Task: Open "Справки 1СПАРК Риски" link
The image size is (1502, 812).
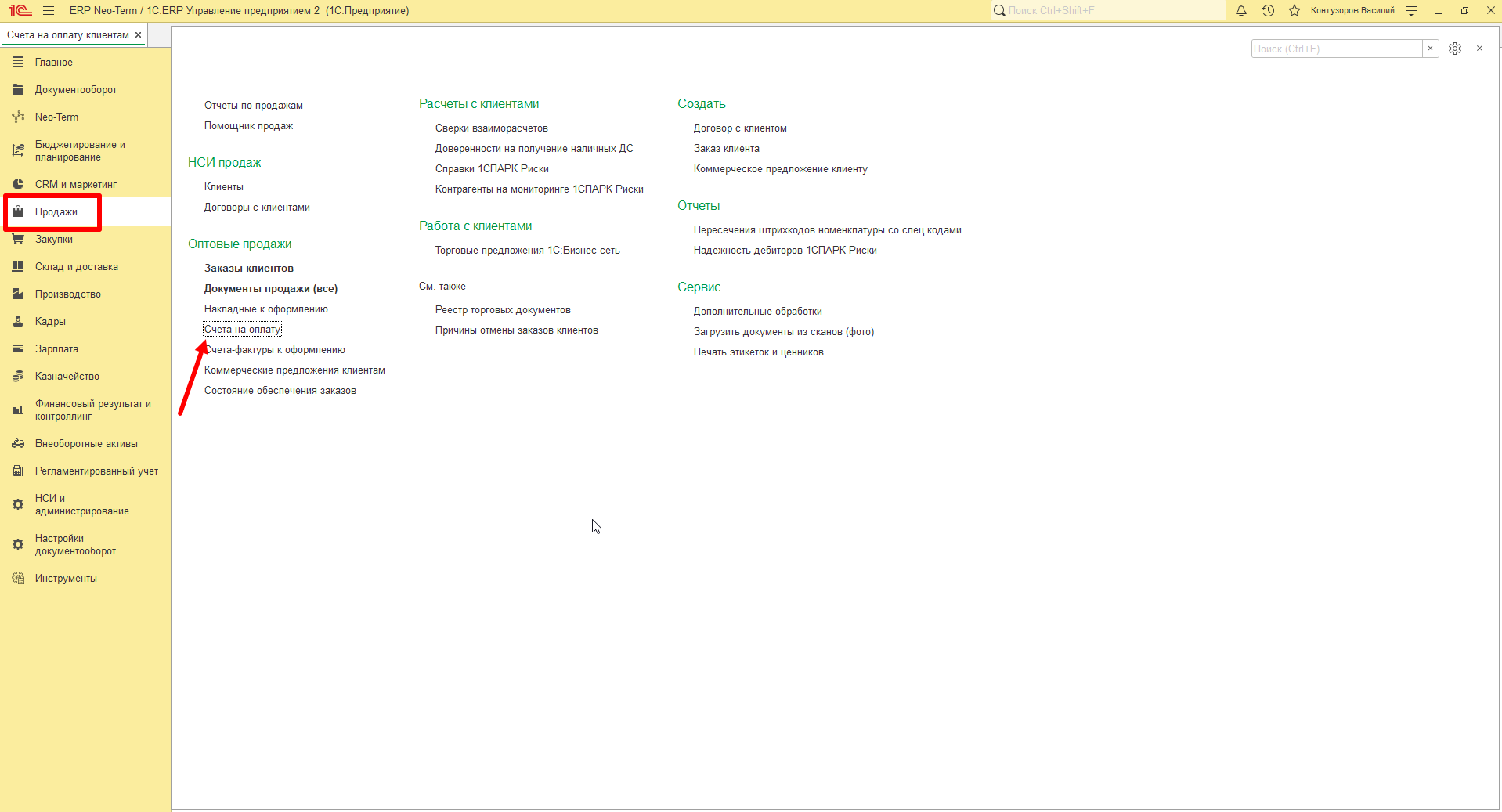Action: (492, 169)
